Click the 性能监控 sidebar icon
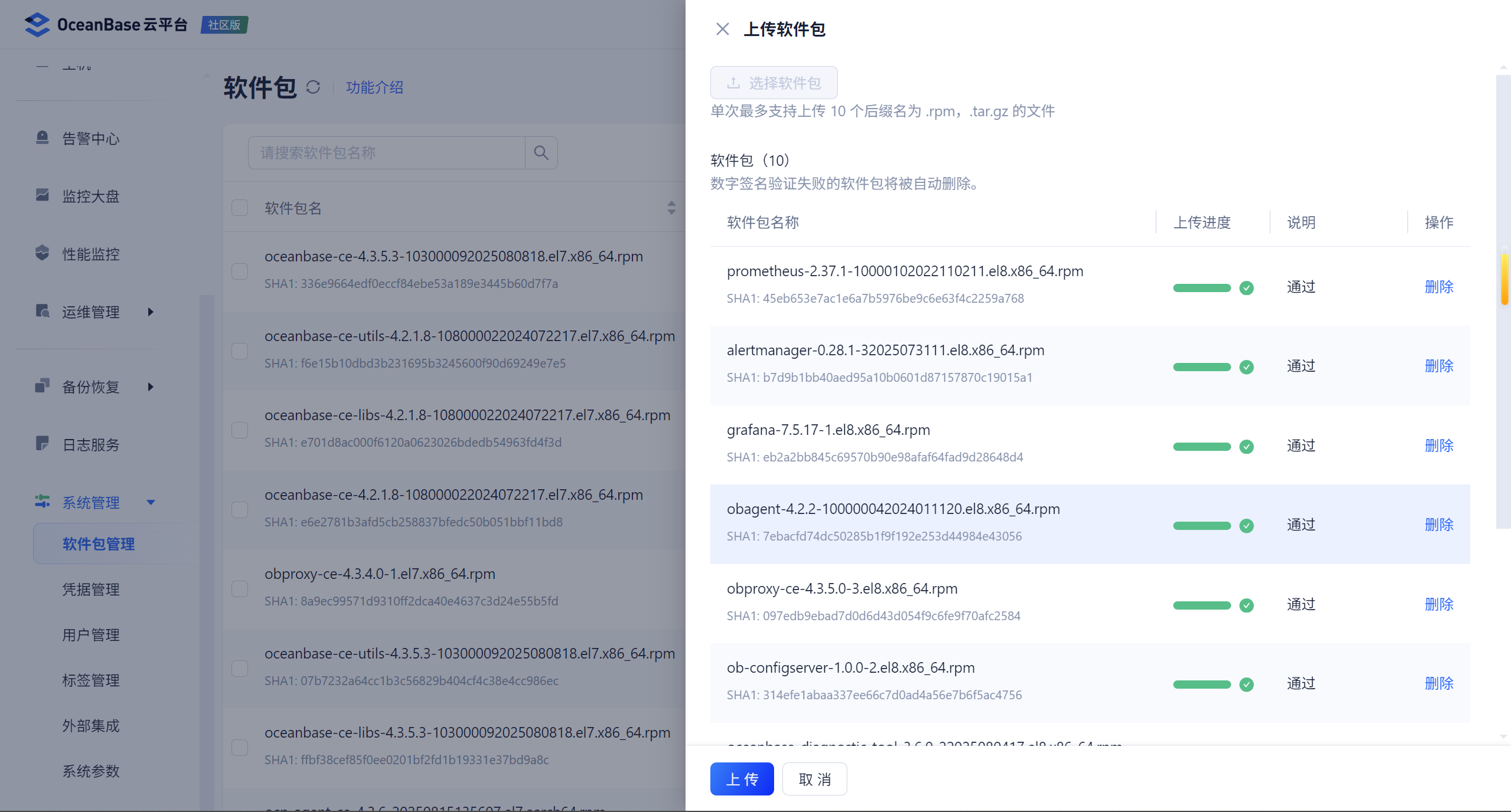 pyautogui.click(x=42, y=253)
